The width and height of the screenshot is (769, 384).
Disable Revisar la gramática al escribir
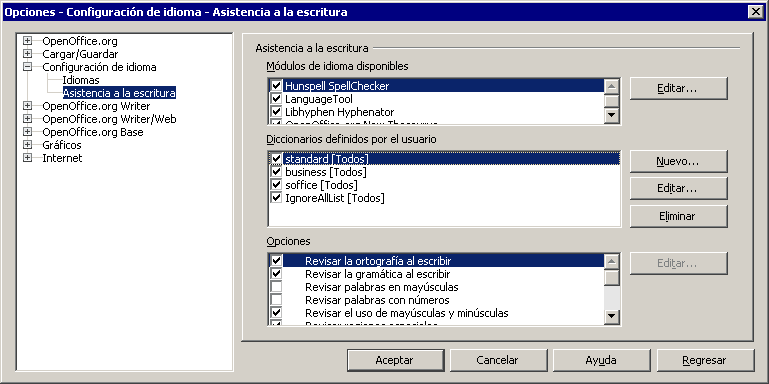point(277,273)
